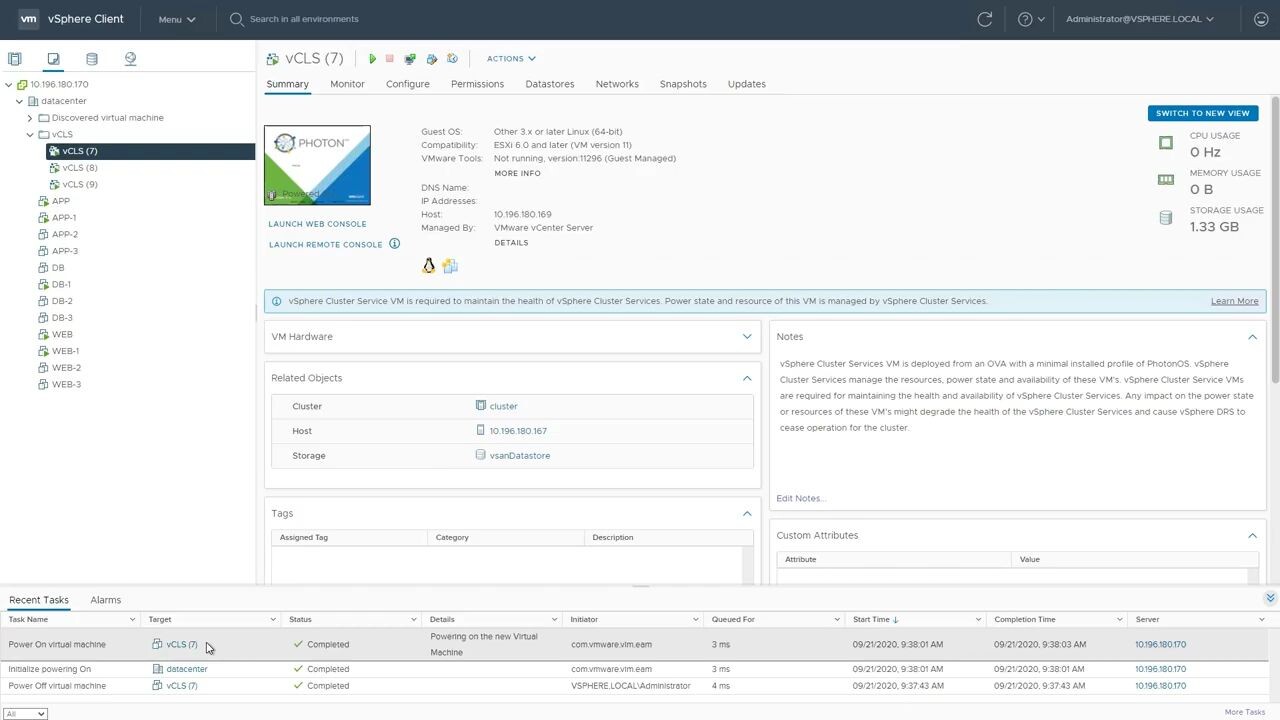
Task: Refresh the vSphere Client with the refresh icon
Action: point(984,18)
